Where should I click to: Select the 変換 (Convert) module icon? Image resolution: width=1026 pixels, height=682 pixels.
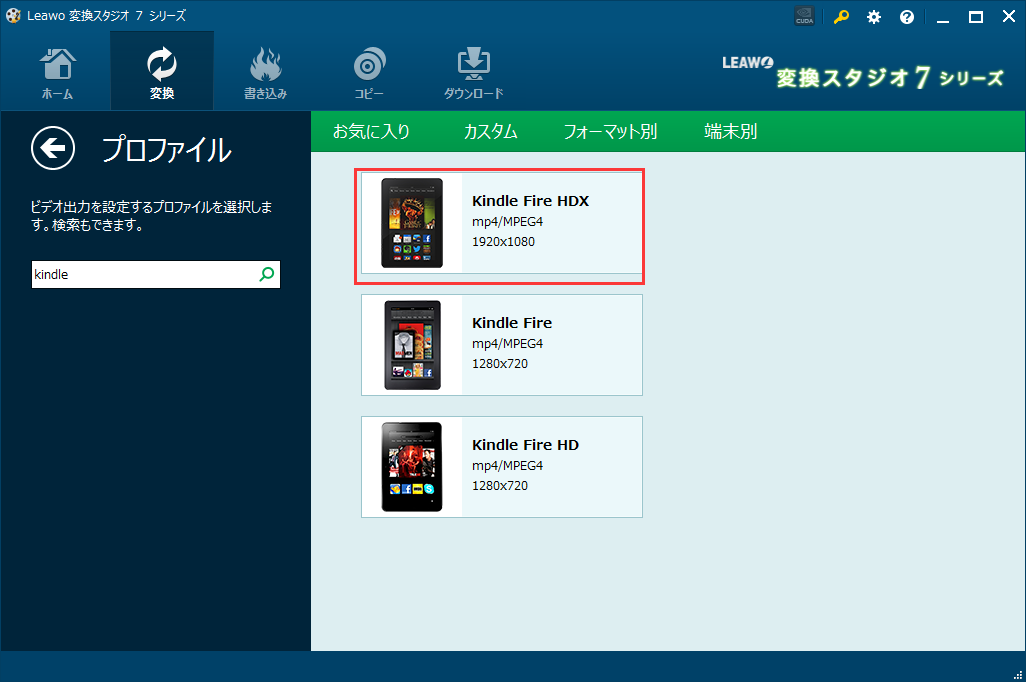162,70
